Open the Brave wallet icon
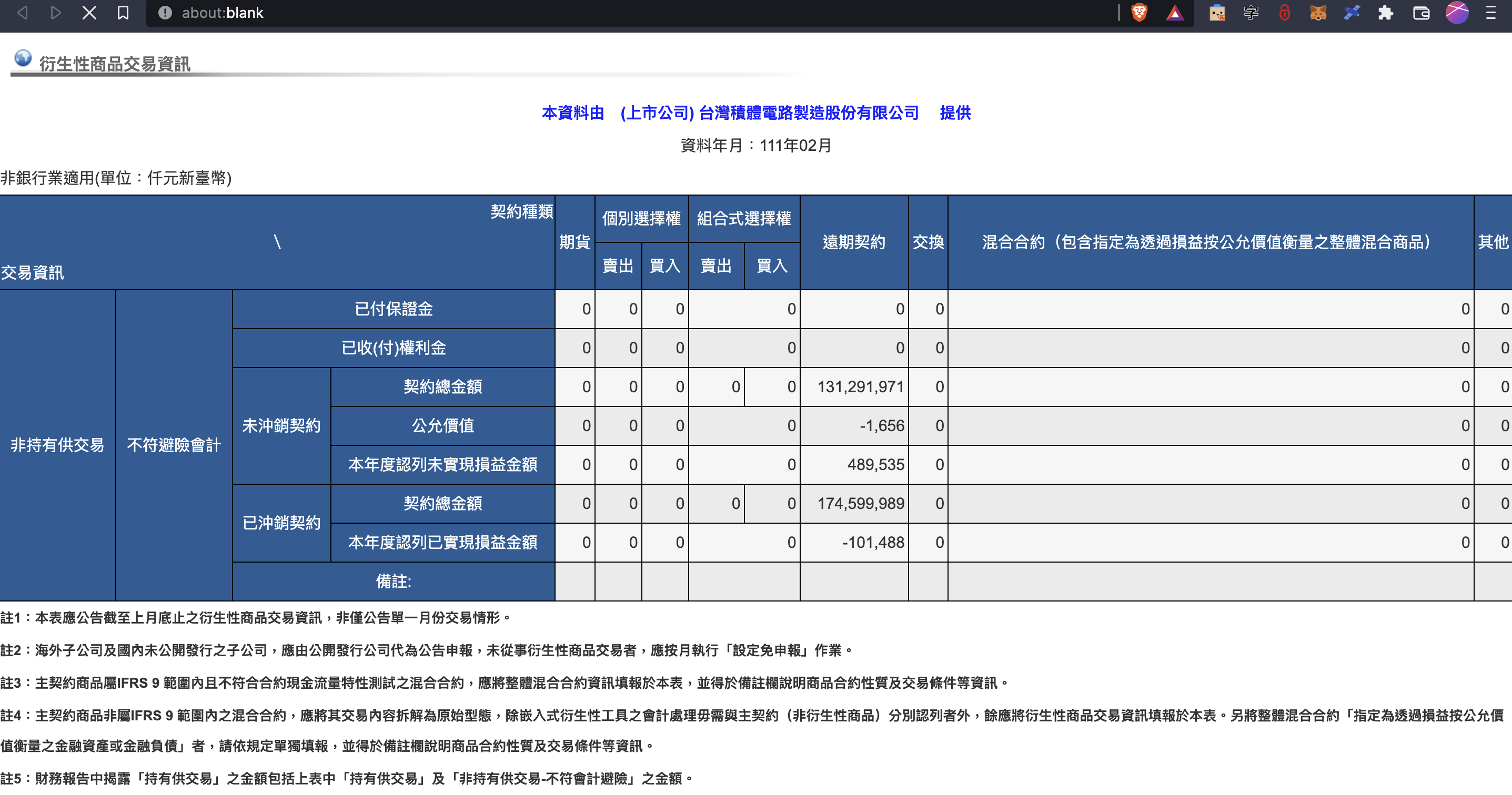1512x795 pixels. [1421, 12]
